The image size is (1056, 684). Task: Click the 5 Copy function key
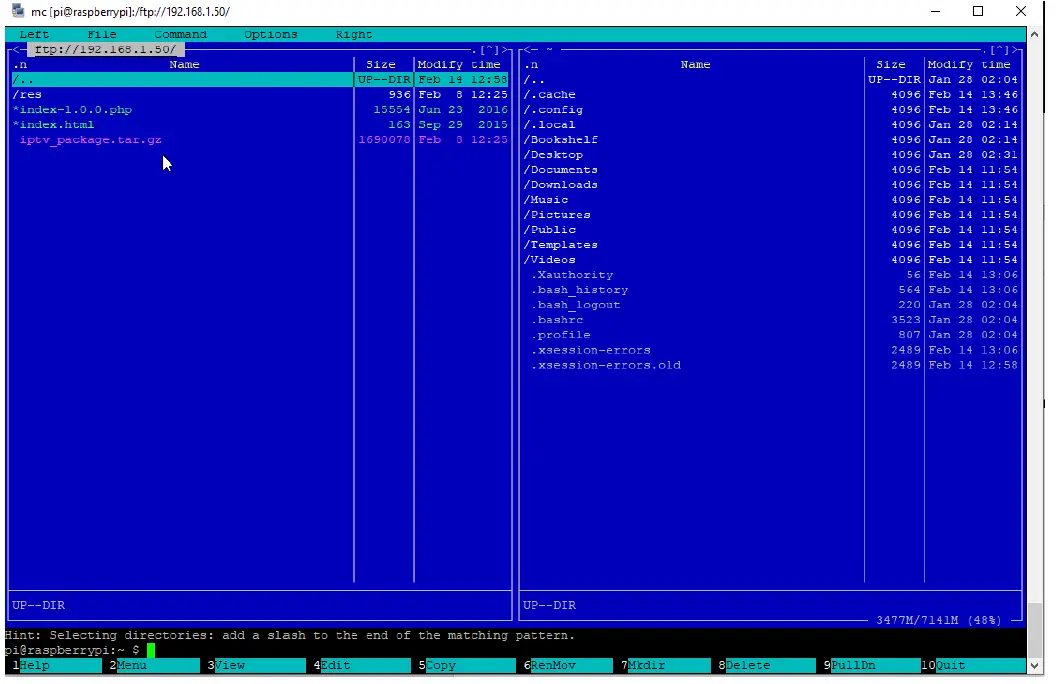(467, 665)
